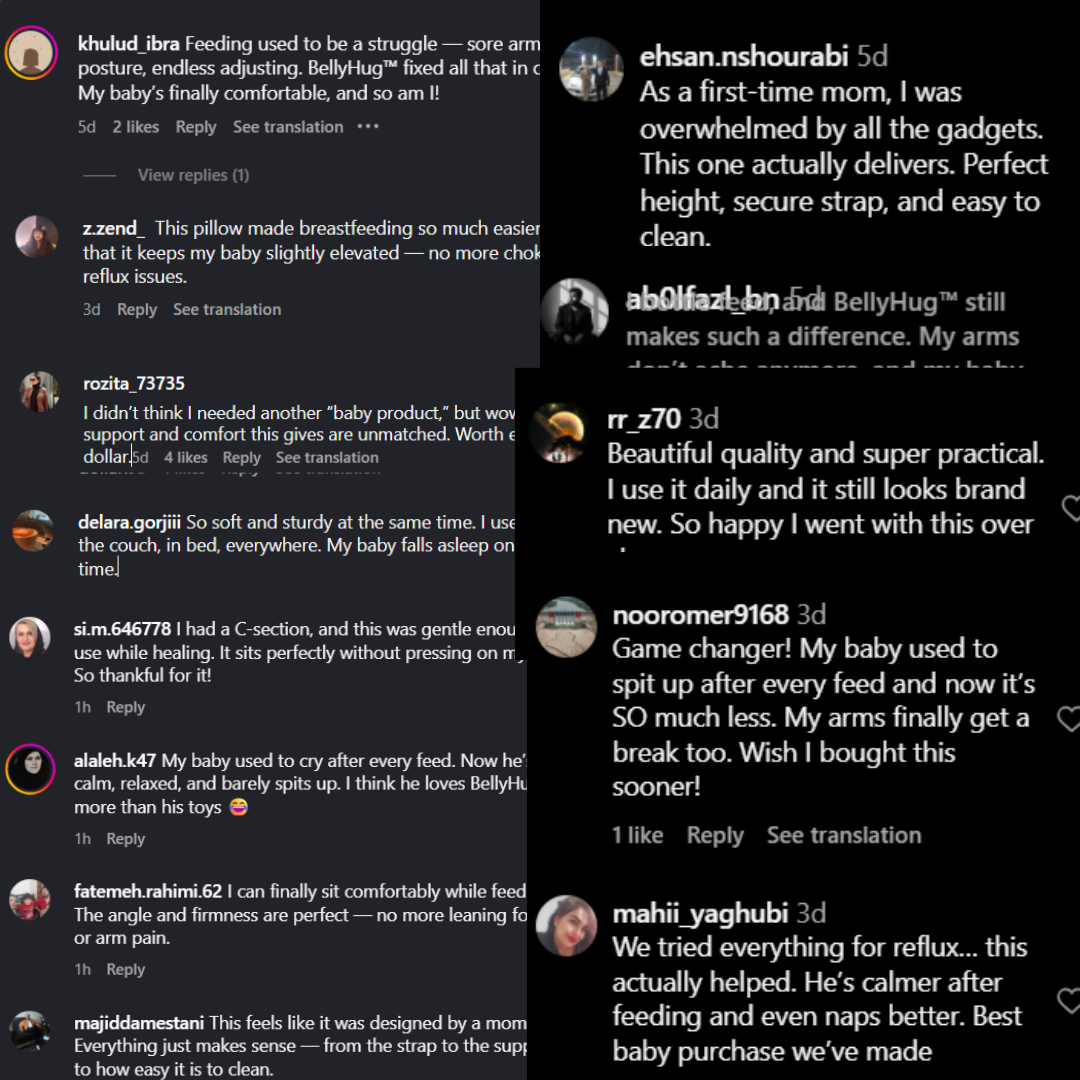Open the 1 like count on nooromer9168's comment
The width and height of the screenshot is (1080, 1080).
click(638, 836)
